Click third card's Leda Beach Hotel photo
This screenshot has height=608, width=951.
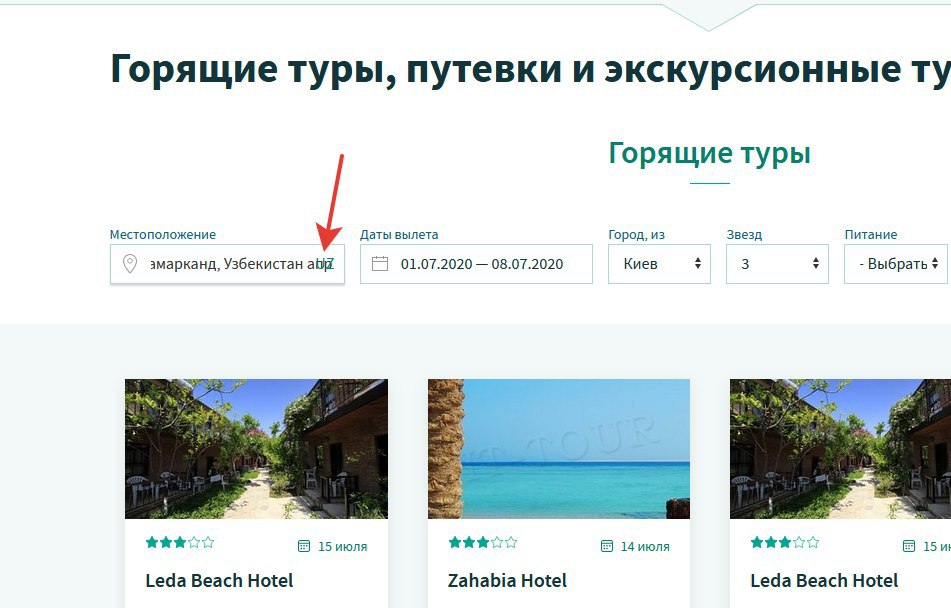click(x=841, y=449)
